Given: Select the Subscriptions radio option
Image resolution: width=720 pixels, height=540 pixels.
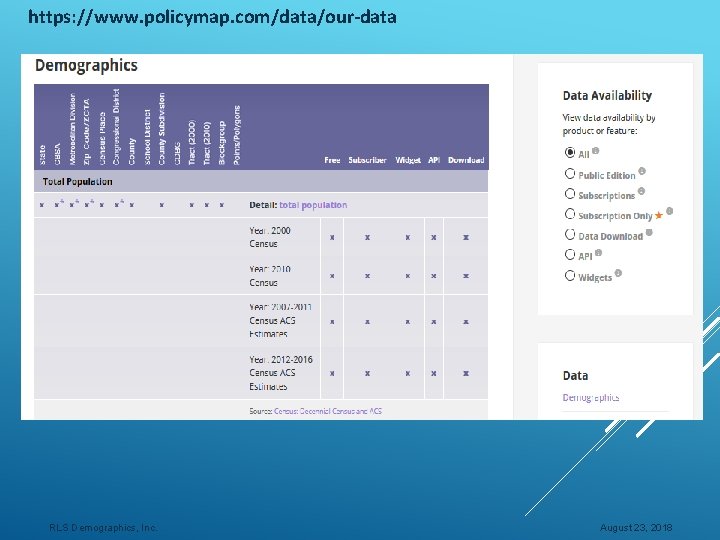Looking at the screenshot, I should pos(570,194).
